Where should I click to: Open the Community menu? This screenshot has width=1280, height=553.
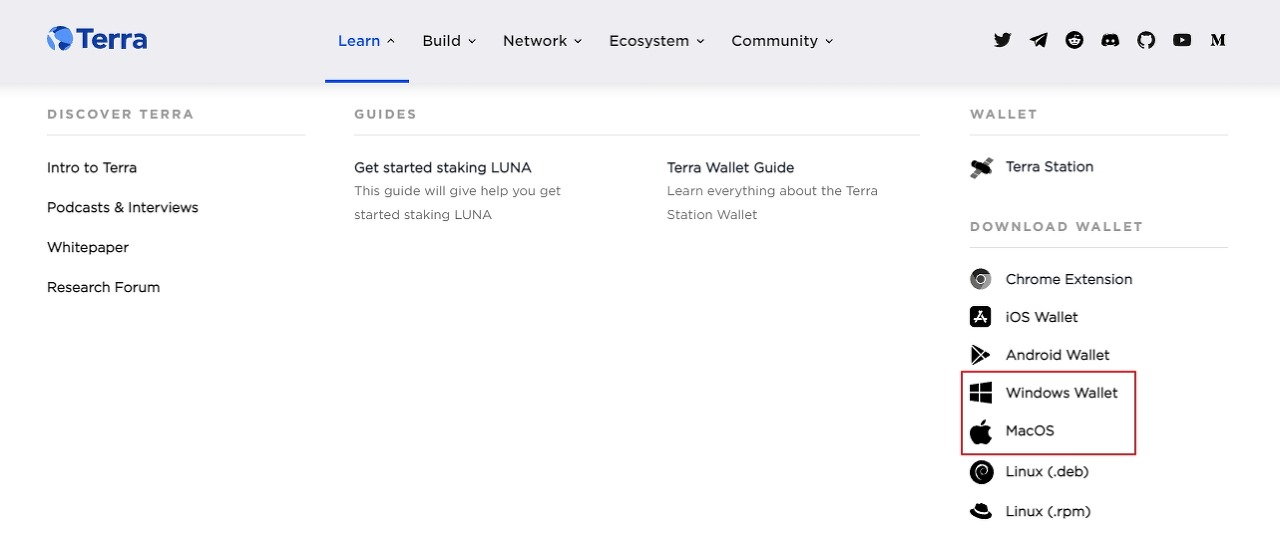[782, 41]
